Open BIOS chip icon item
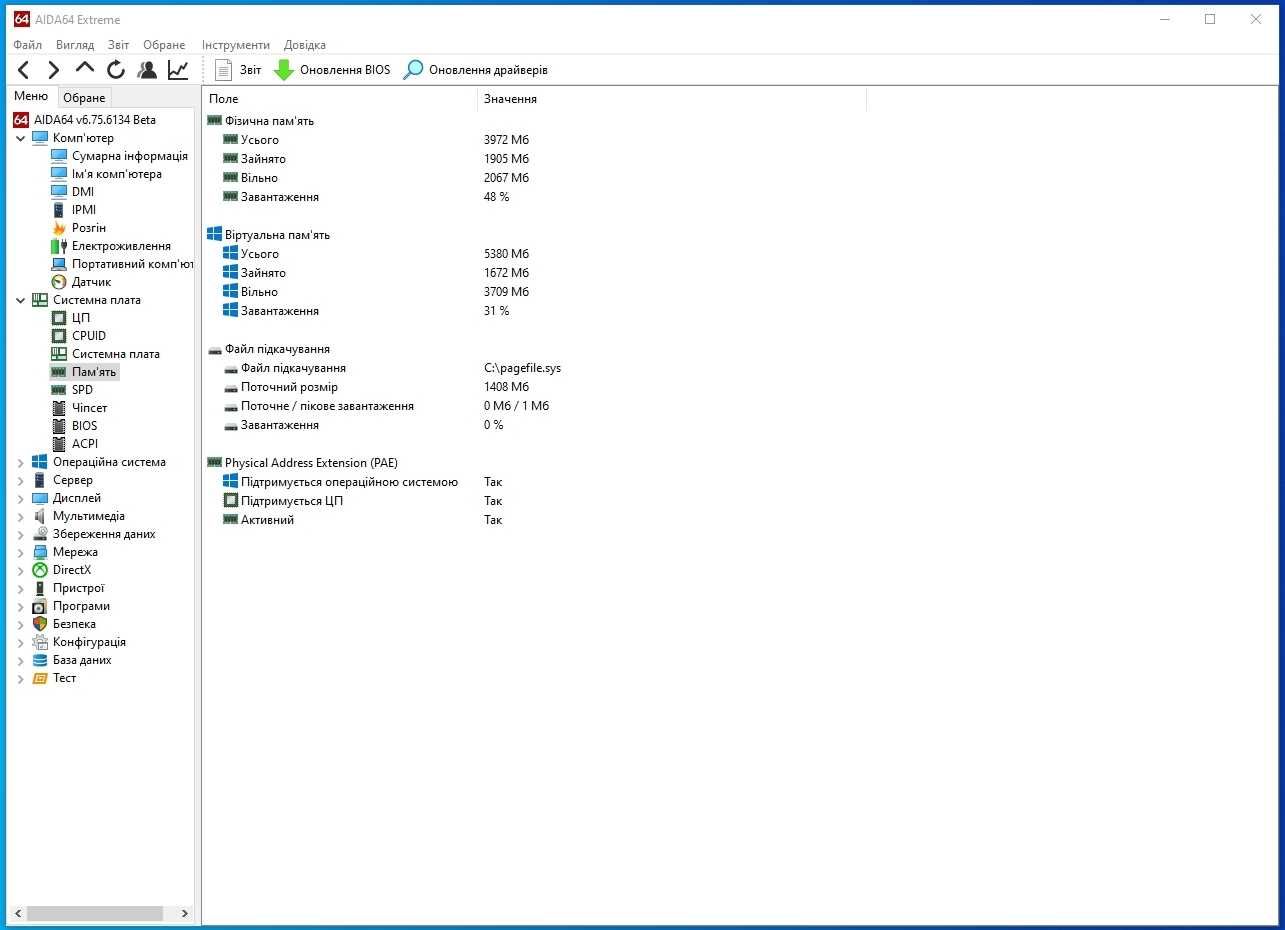The image size is (1285, 930). (59, 426)
